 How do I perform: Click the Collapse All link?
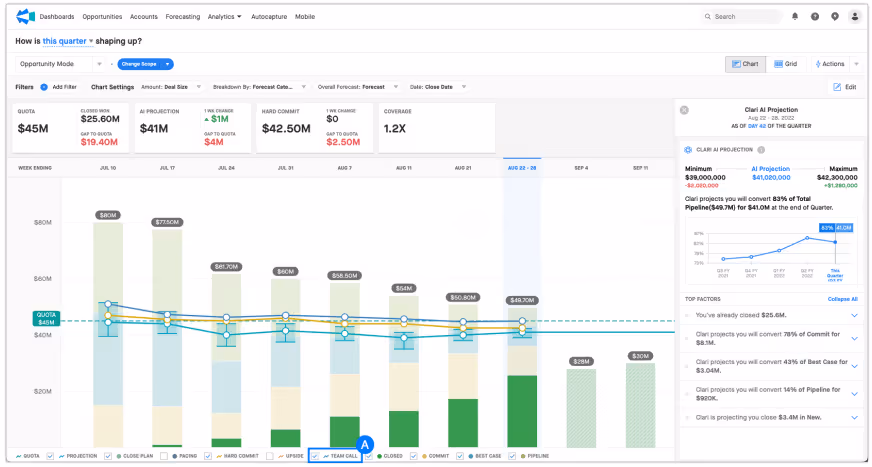coord(843,299)
